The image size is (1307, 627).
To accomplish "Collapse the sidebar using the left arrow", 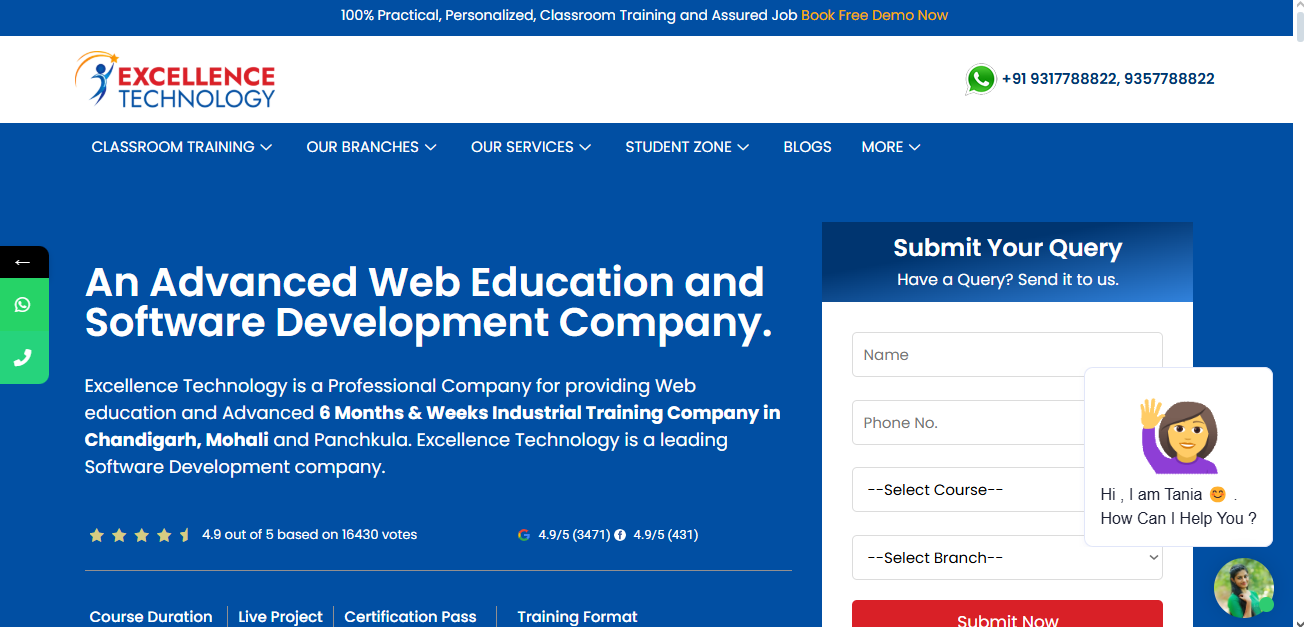I will coord(23,263).
